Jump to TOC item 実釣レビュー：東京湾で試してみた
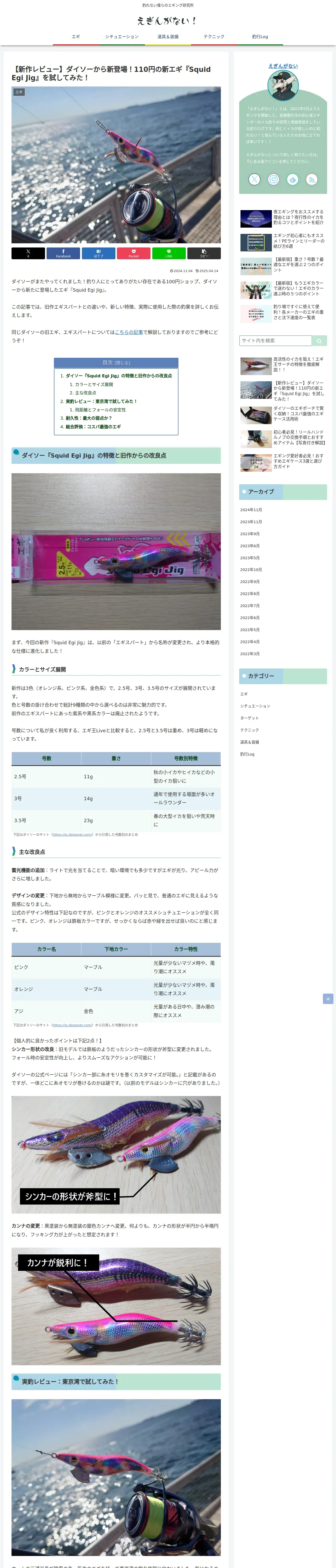 click(101, 401)
